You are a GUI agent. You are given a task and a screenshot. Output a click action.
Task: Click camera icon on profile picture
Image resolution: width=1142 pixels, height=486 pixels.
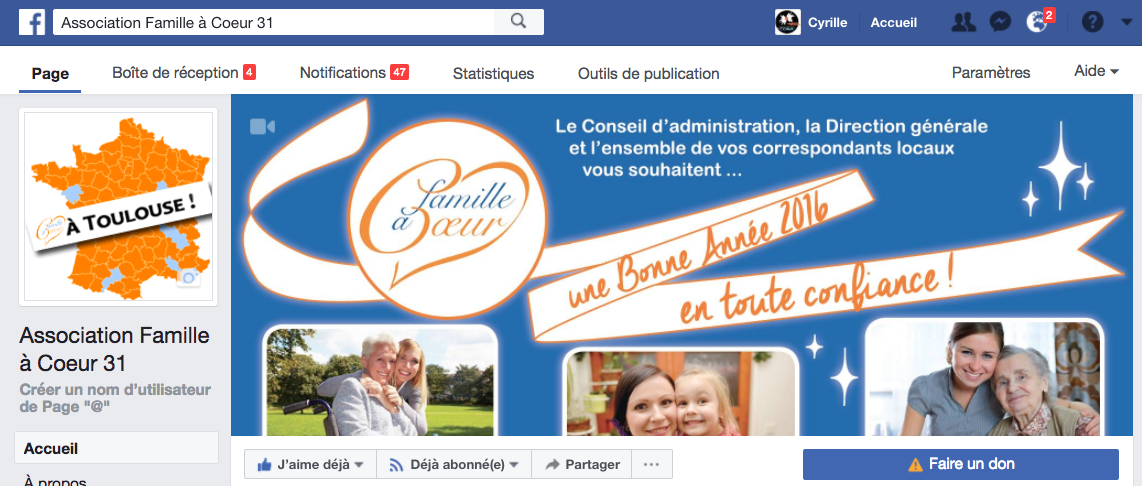(189, 278)
